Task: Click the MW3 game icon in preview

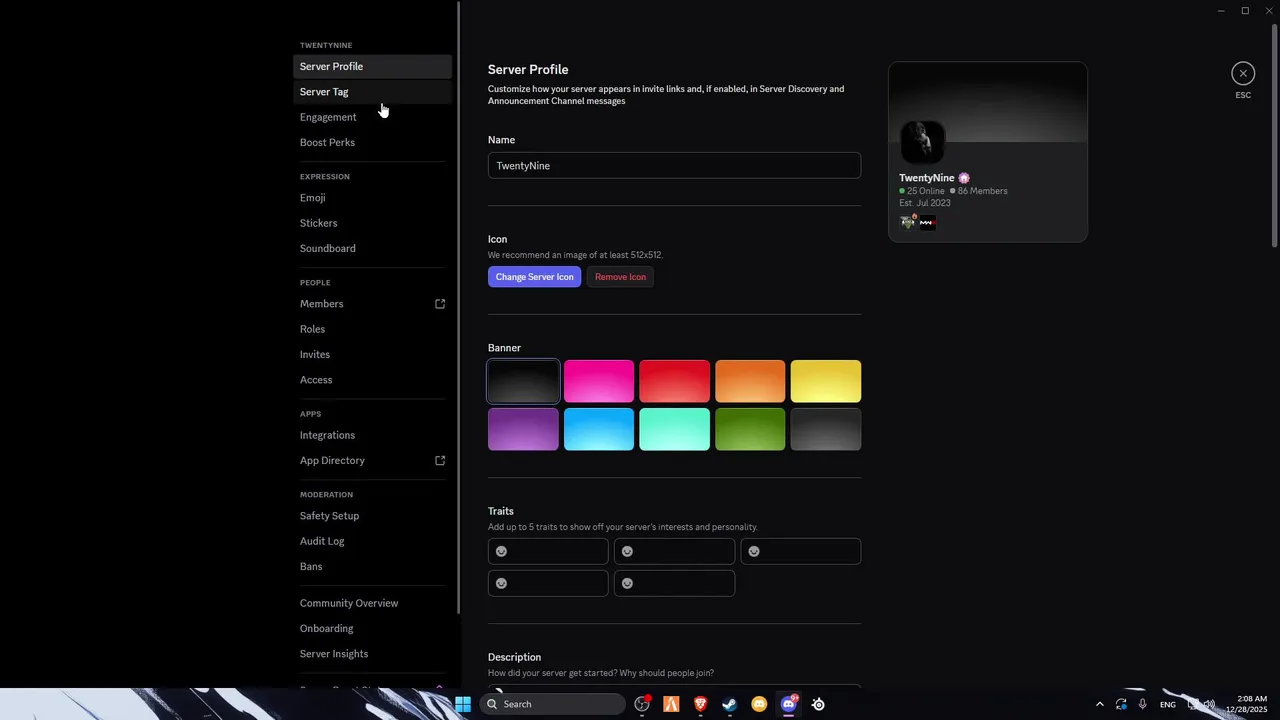Action: coord(928,223)
